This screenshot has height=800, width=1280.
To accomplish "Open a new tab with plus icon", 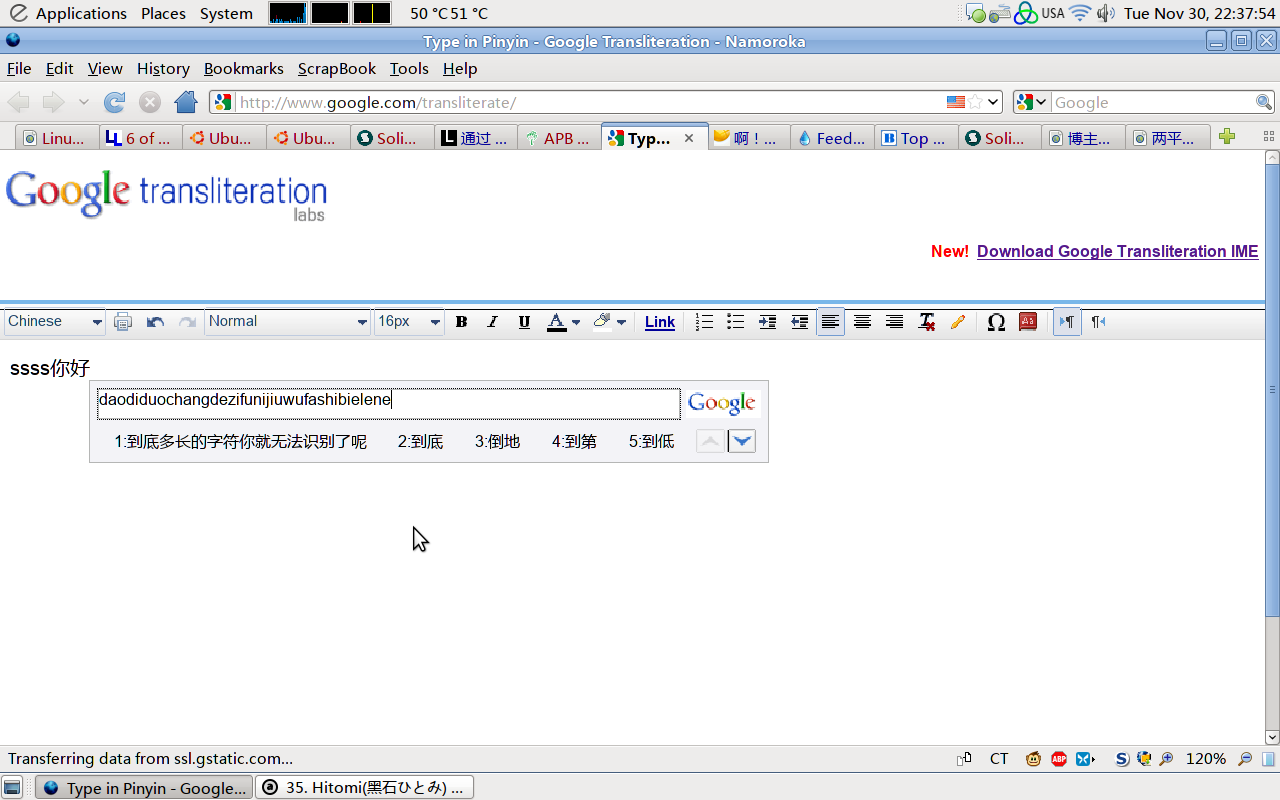I will pos(1227,137).
